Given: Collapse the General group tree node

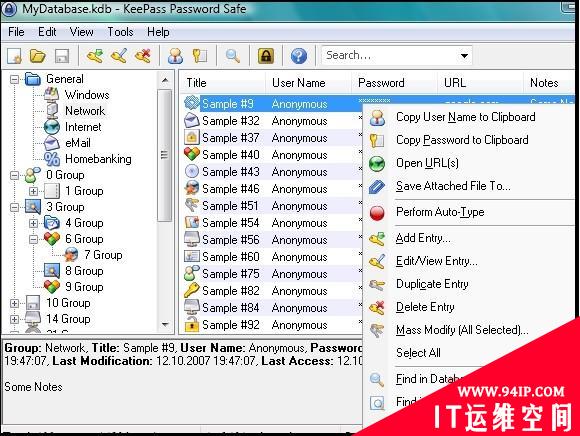Looking at the screenshot, I should (14, 79).
